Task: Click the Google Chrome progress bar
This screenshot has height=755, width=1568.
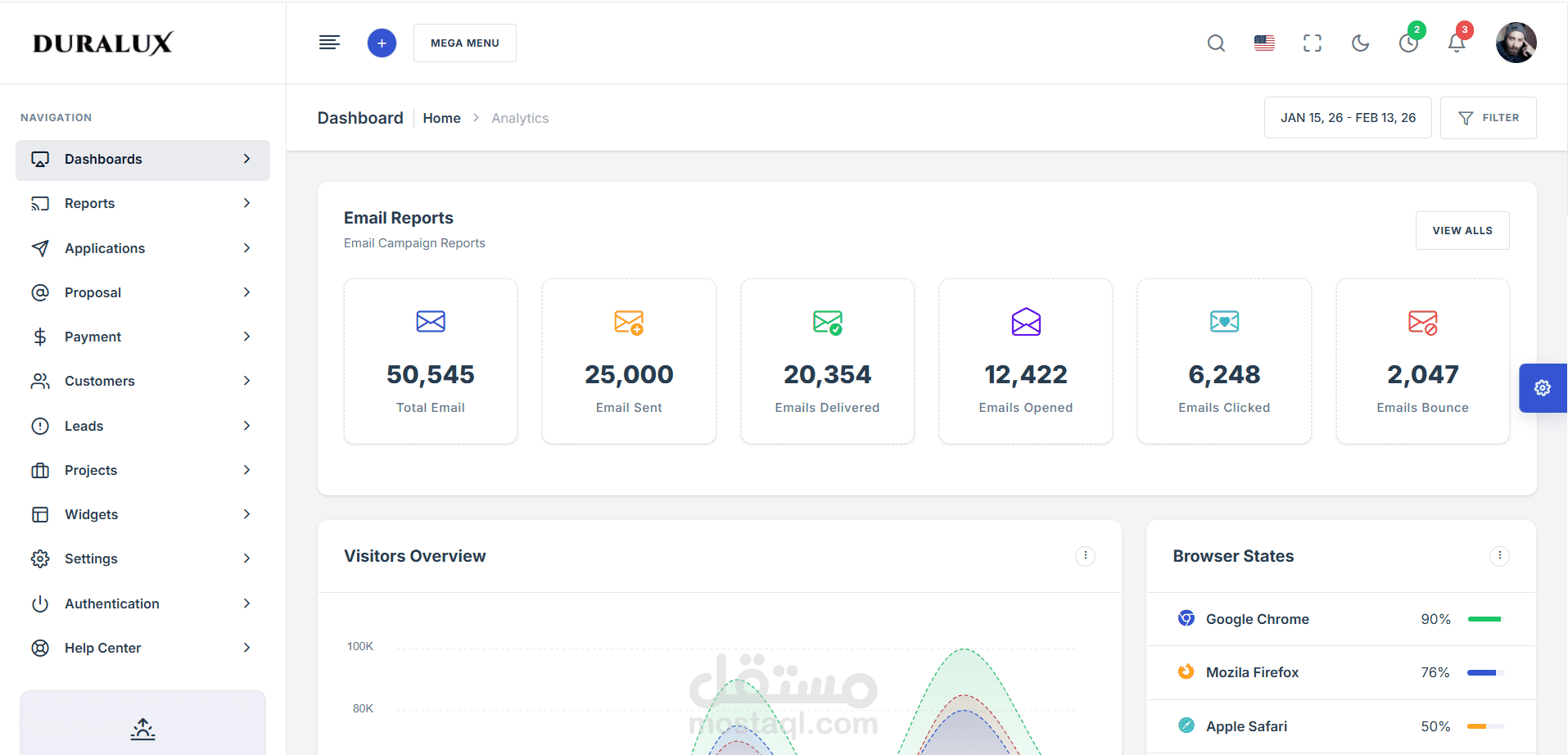Action: 1486,619
